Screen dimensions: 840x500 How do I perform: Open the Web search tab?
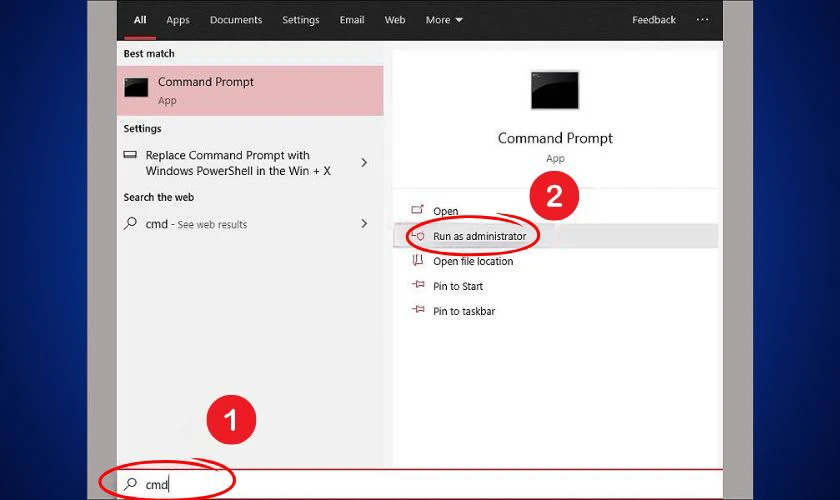point(395,20)
